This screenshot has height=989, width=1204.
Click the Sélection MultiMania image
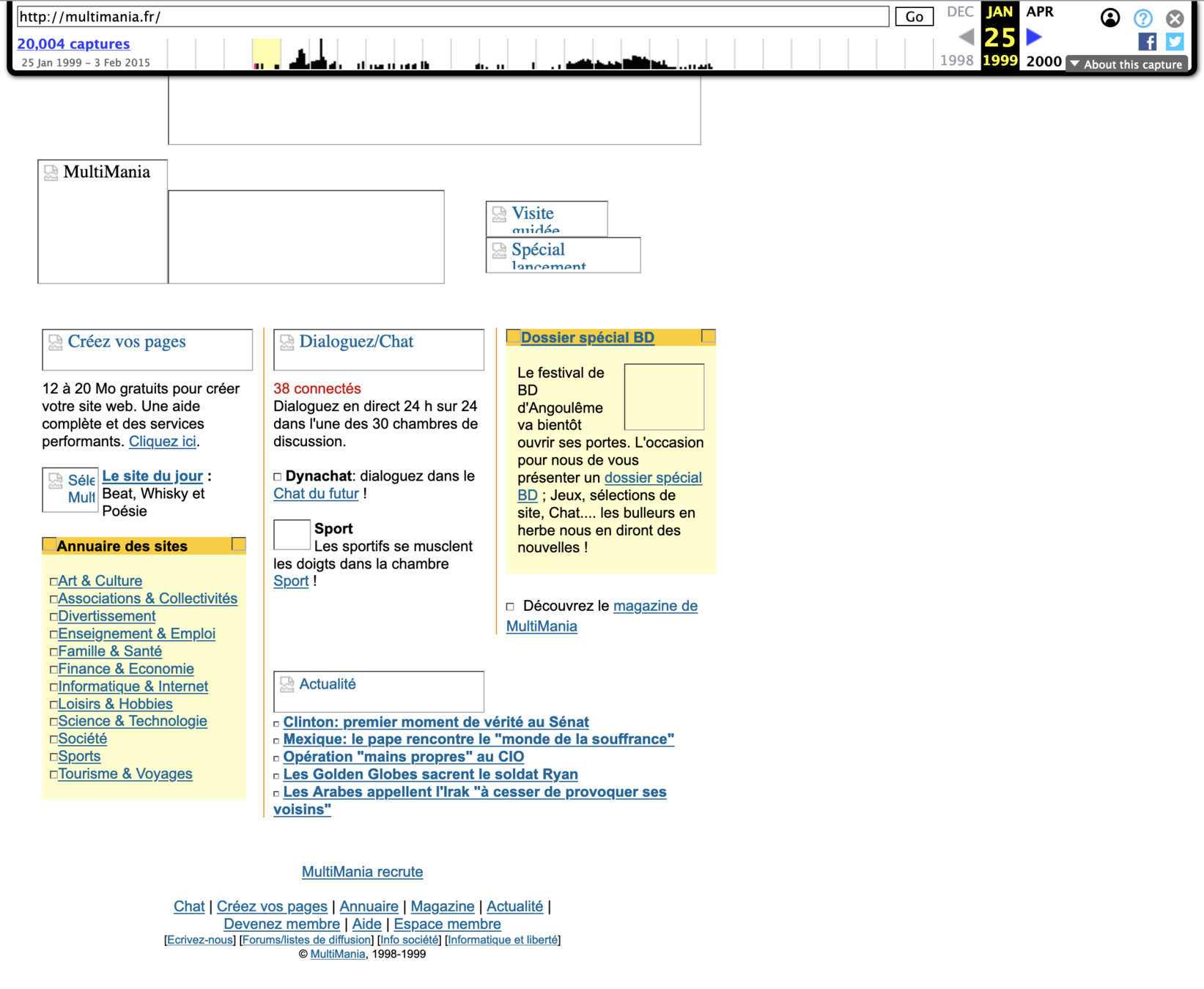(x=70, y=489)
